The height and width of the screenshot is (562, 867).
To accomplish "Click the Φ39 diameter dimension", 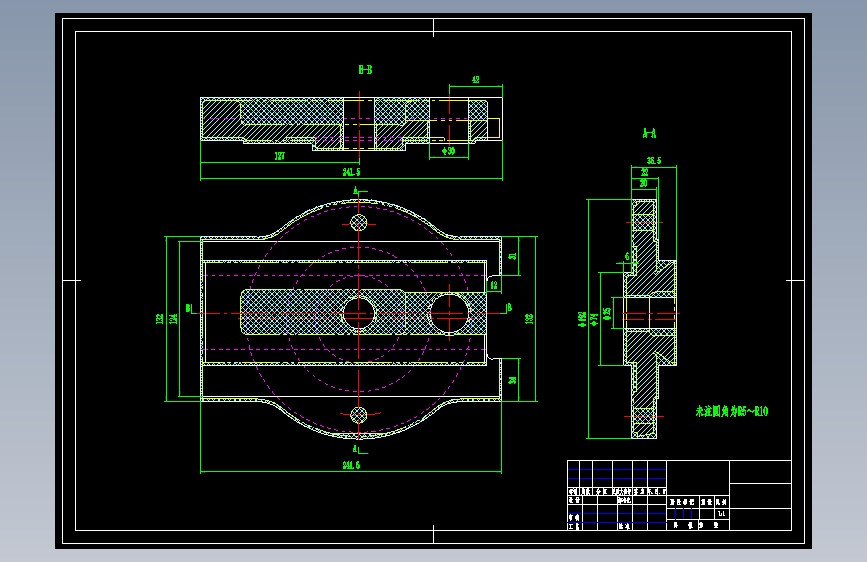I will tap(448, 151).
